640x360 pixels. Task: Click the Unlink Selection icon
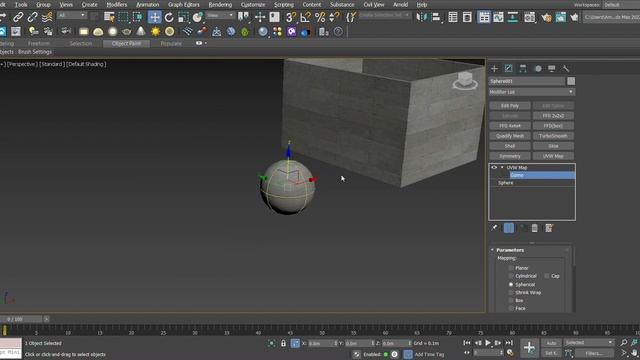[x=32, y=17]
